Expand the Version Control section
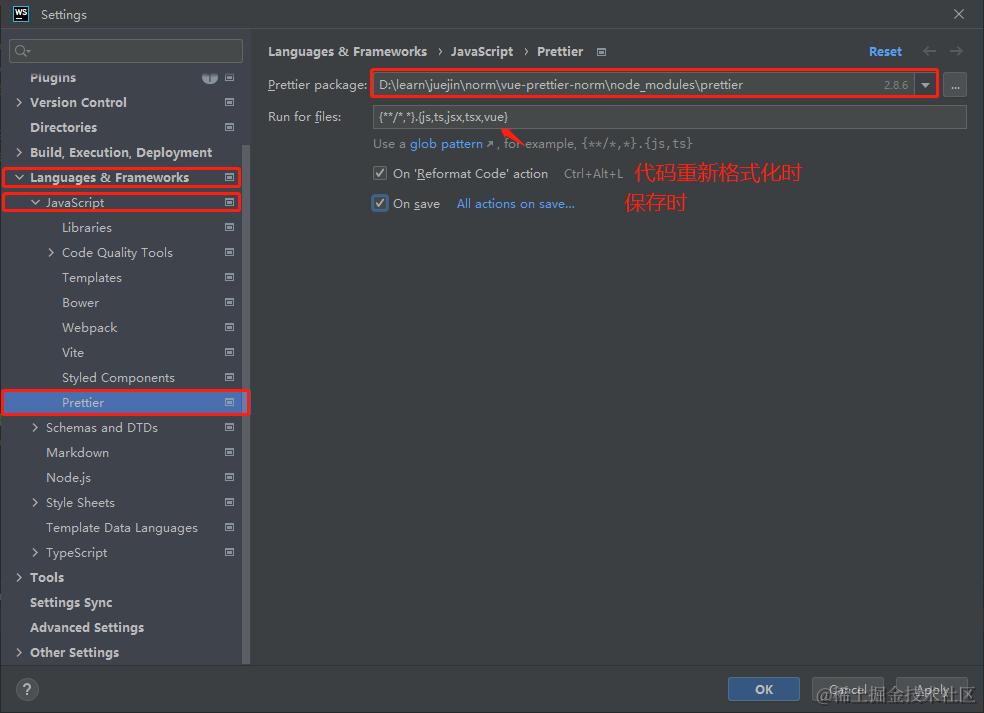This screenshot has width=984, height=713. [19, 102]
